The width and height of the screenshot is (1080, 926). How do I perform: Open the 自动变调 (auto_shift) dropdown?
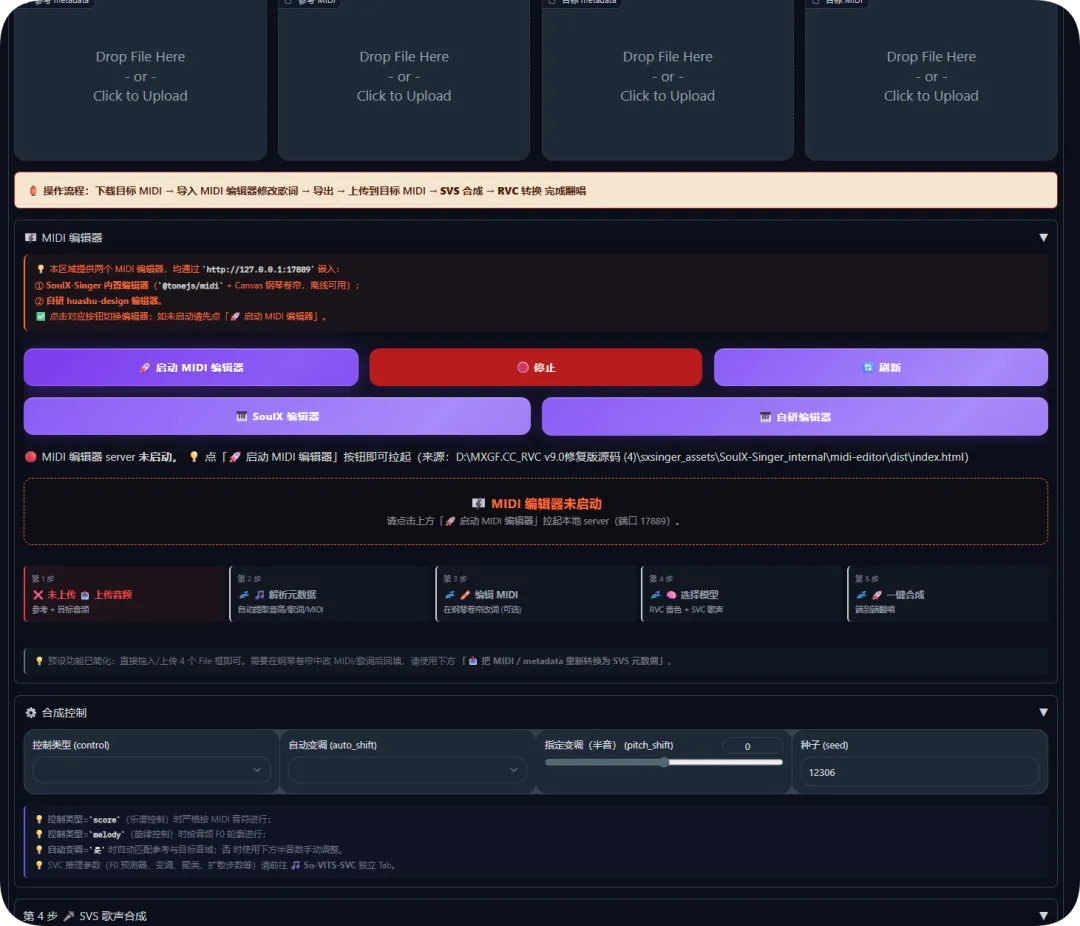[407, 770]
